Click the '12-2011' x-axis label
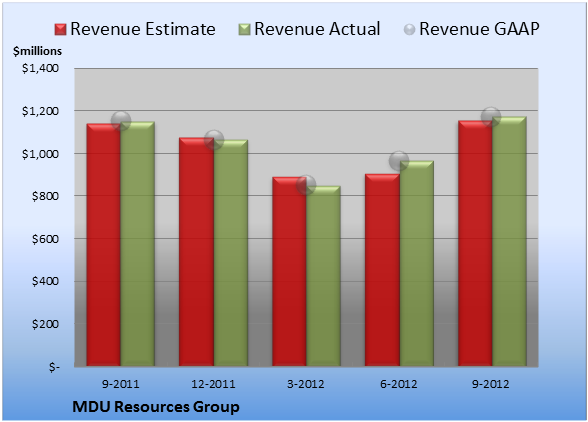The width and height of the screenshot is (588, 422). pos(213,384)
